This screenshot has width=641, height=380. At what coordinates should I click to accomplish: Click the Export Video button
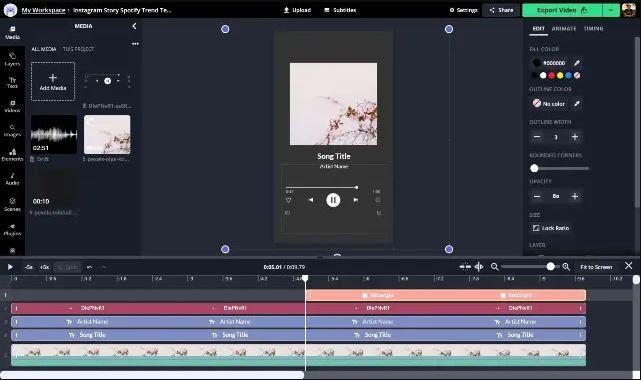click(x=562, y=10)
